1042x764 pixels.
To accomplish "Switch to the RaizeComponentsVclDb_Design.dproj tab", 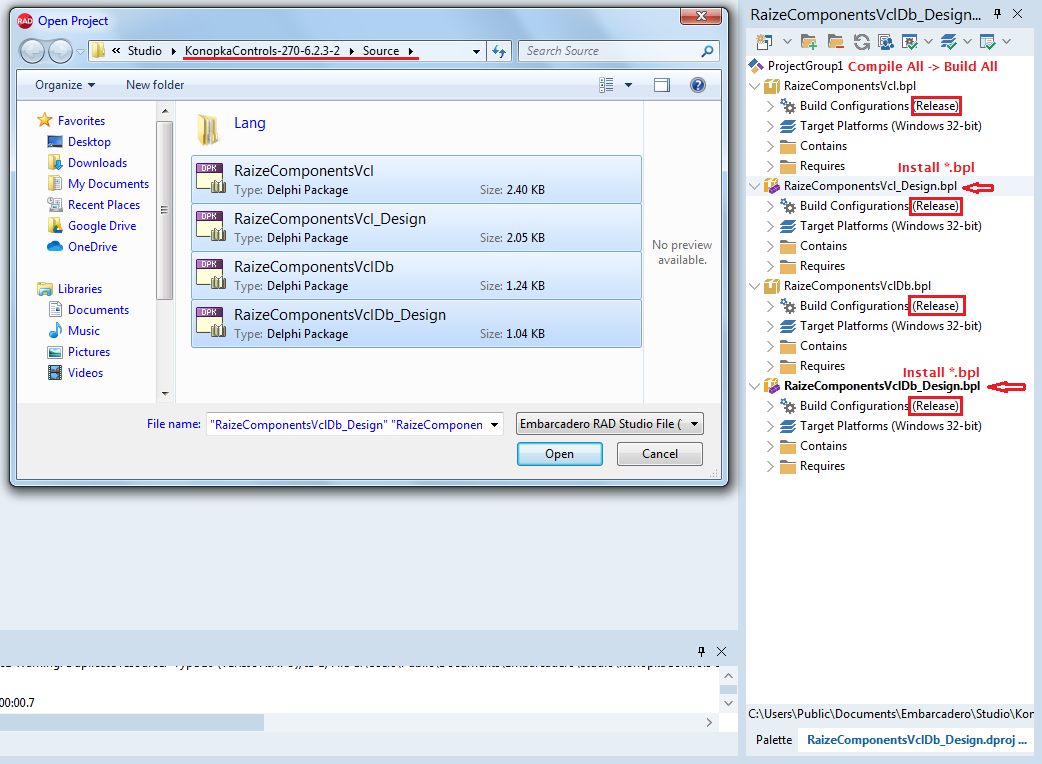I will pyautogui.click(x=916, y=740).
